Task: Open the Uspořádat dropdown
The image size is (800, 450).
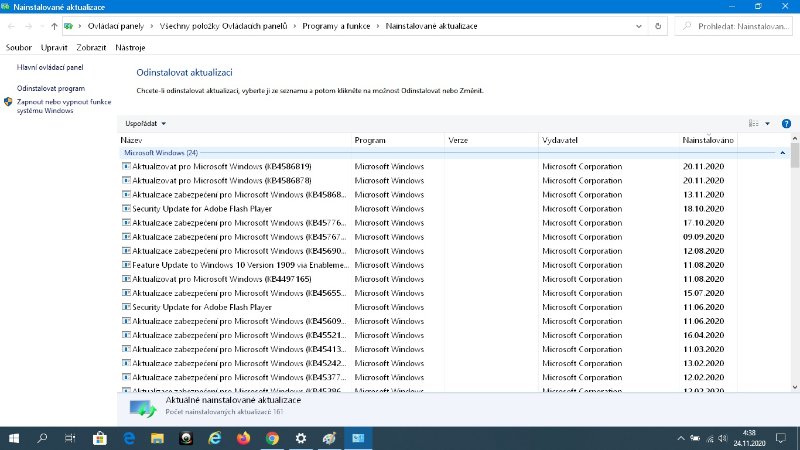Action: tap(145, 123)
